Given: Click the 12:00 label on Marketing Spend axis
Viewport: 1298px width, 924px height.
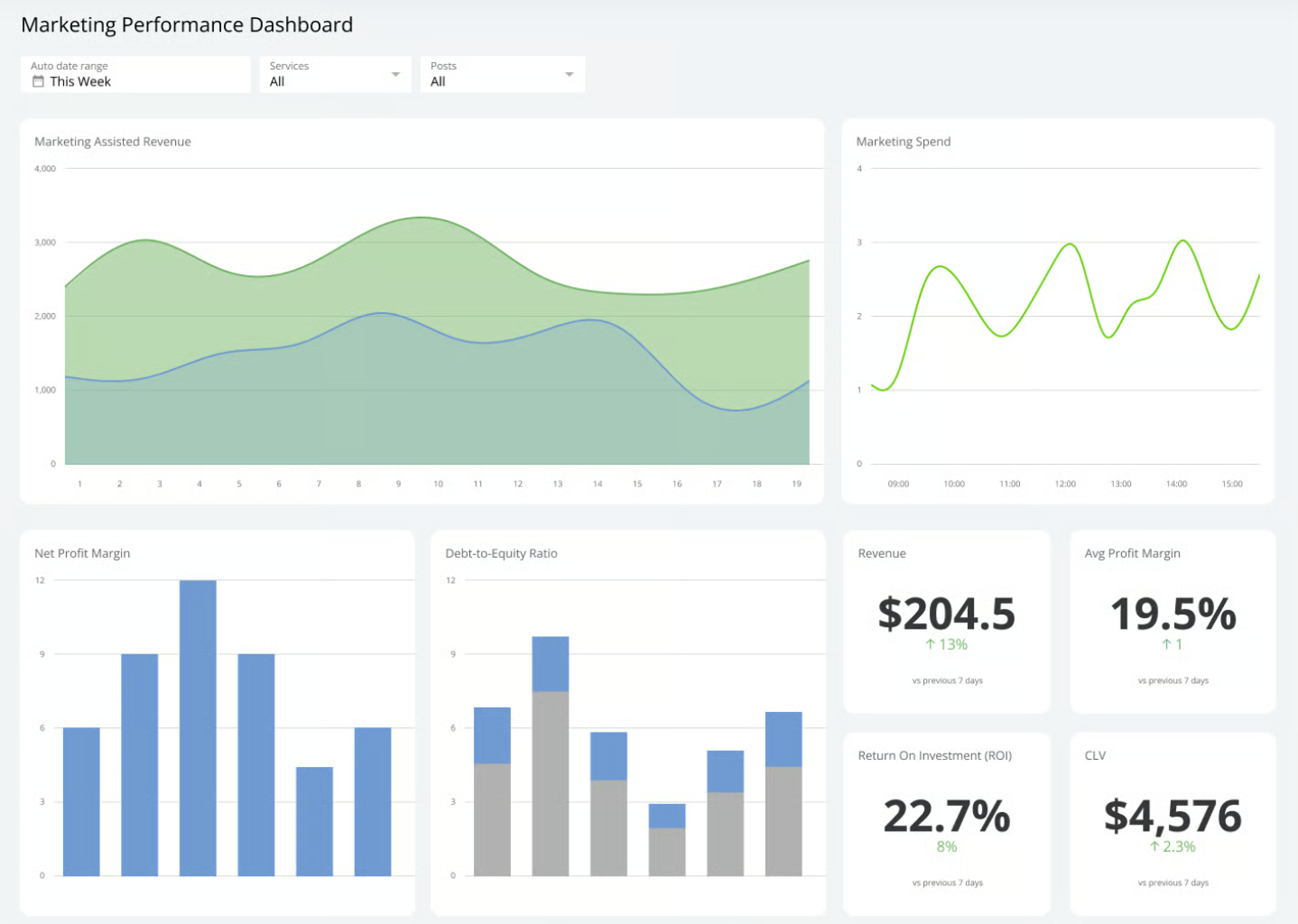Looking at the screenshot, I should (1065, 485).
